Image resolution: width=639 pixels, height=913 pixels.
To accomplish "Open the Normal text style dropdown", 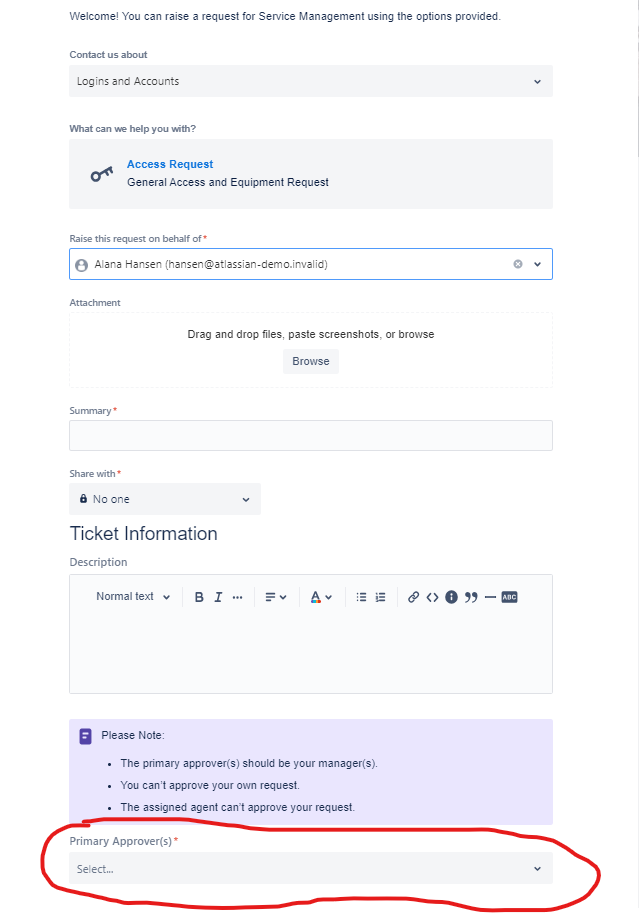I will point(131,596).
